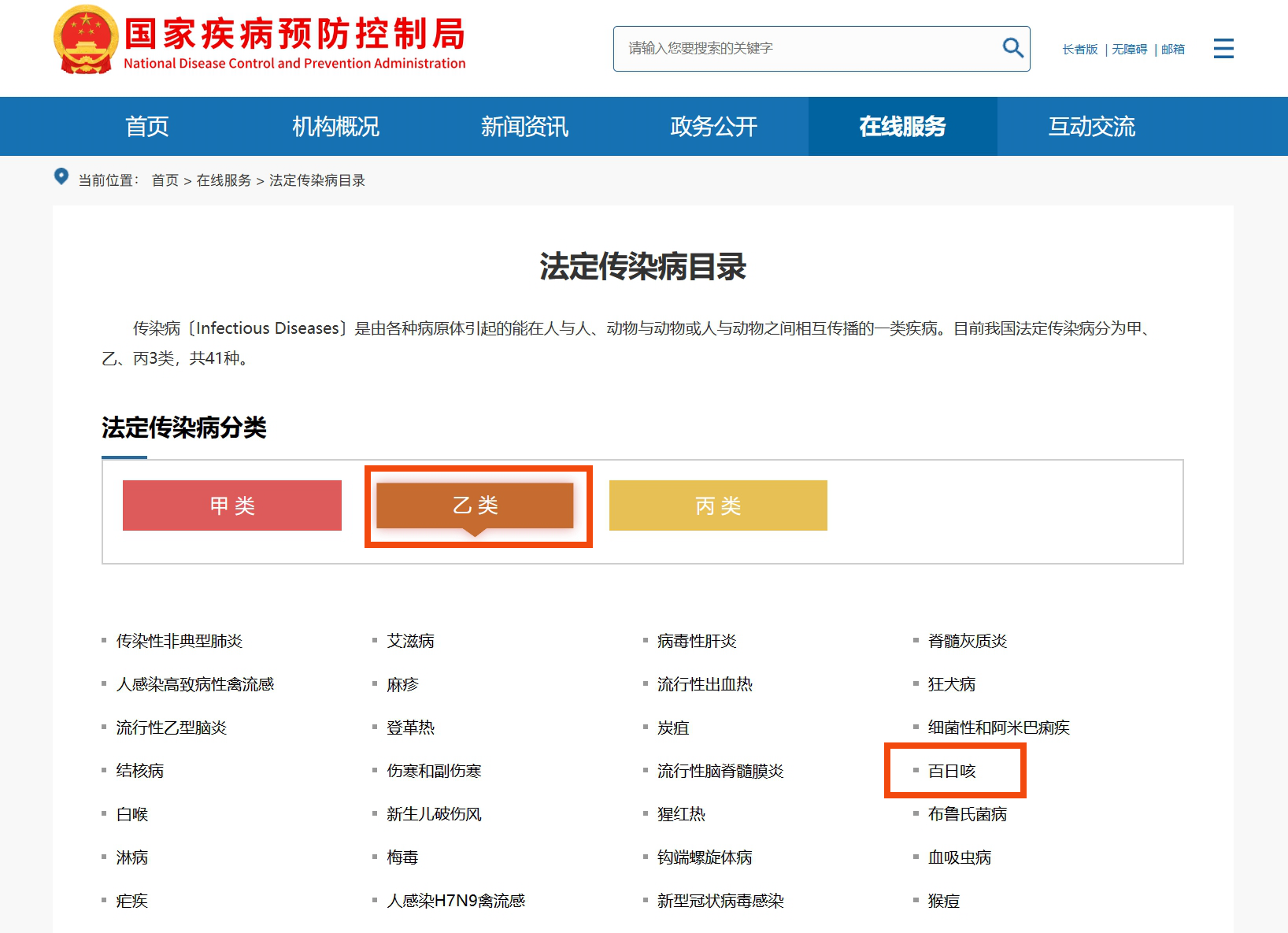Open the 在线服务 navigation menu
This screenshot has width=1288, height=933.
[902, 126]
